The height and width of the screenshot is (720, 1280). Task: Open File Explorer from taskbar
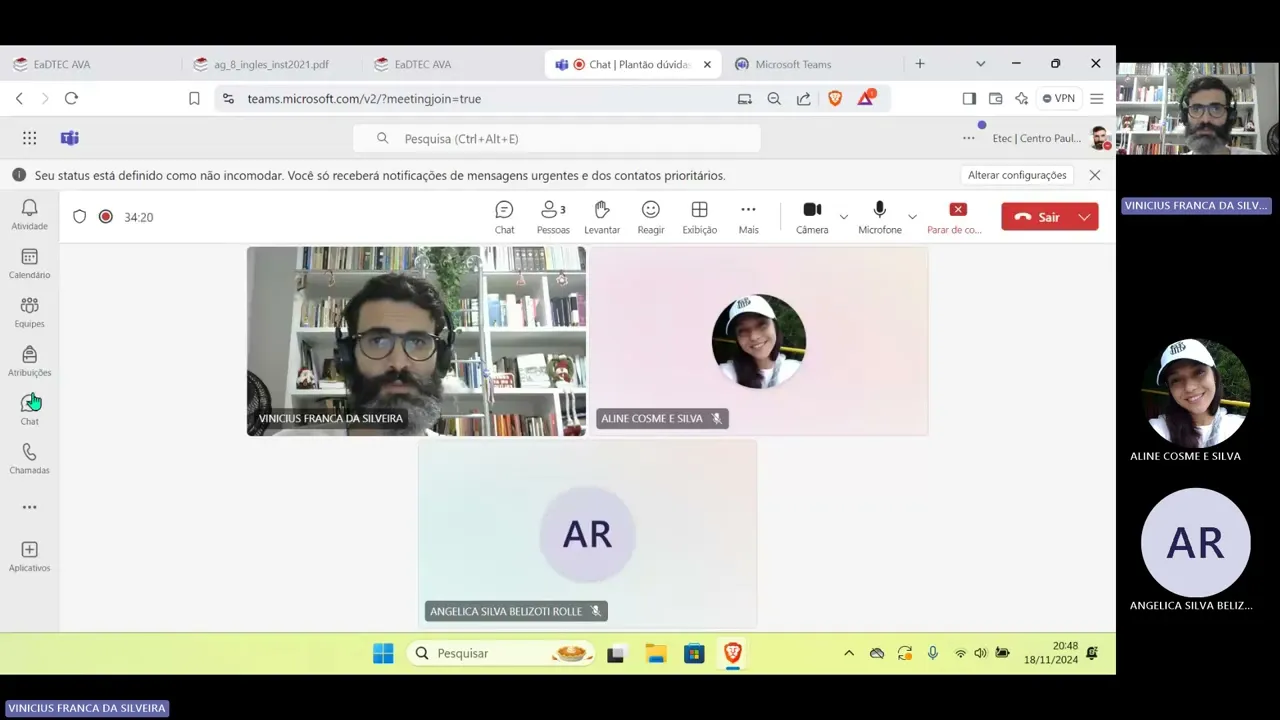point(655,653)
